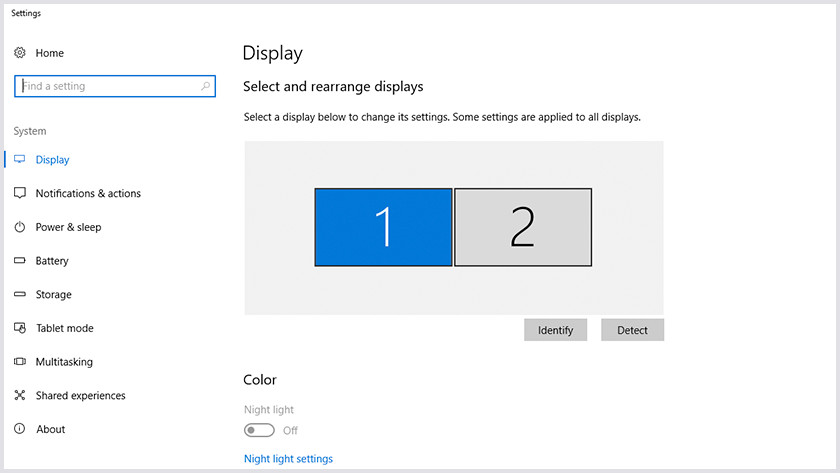Click the Notifications & actions speech bubble icon
The width and height of the screenshot is (840, 473).
[20, 193]
